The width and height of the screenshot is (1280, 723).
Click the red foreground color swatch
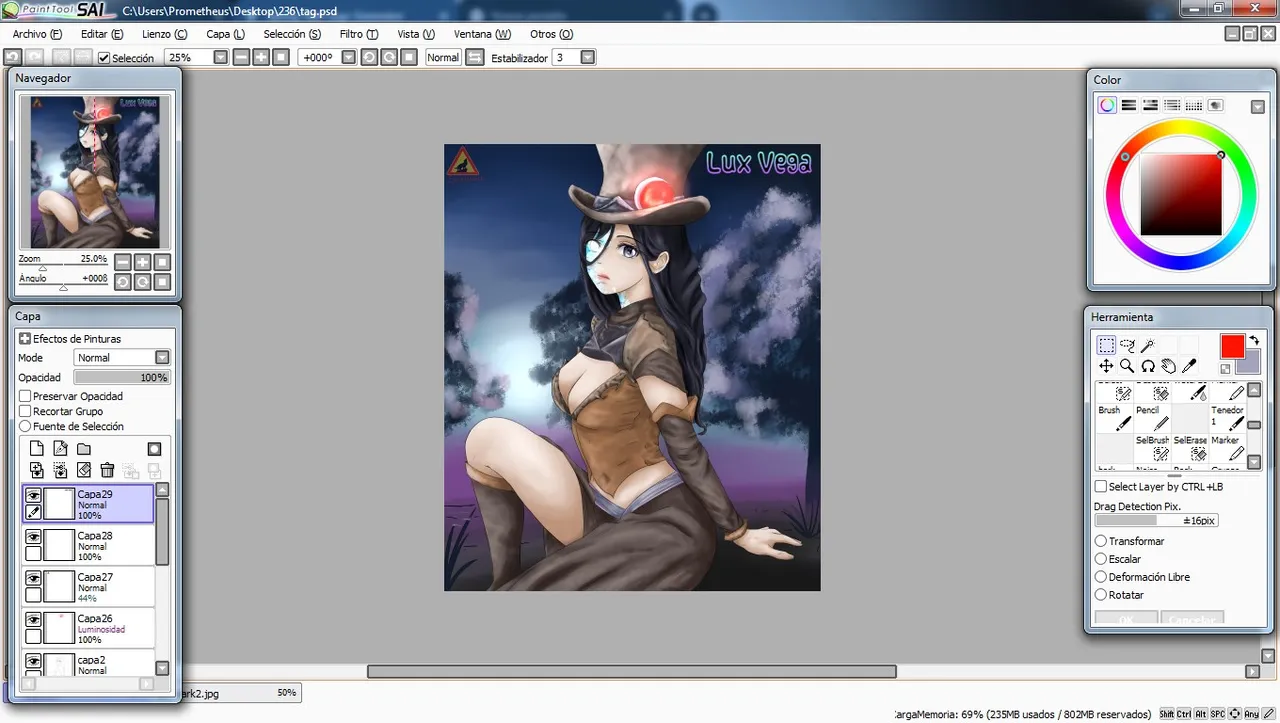[x=1232, y=346]
